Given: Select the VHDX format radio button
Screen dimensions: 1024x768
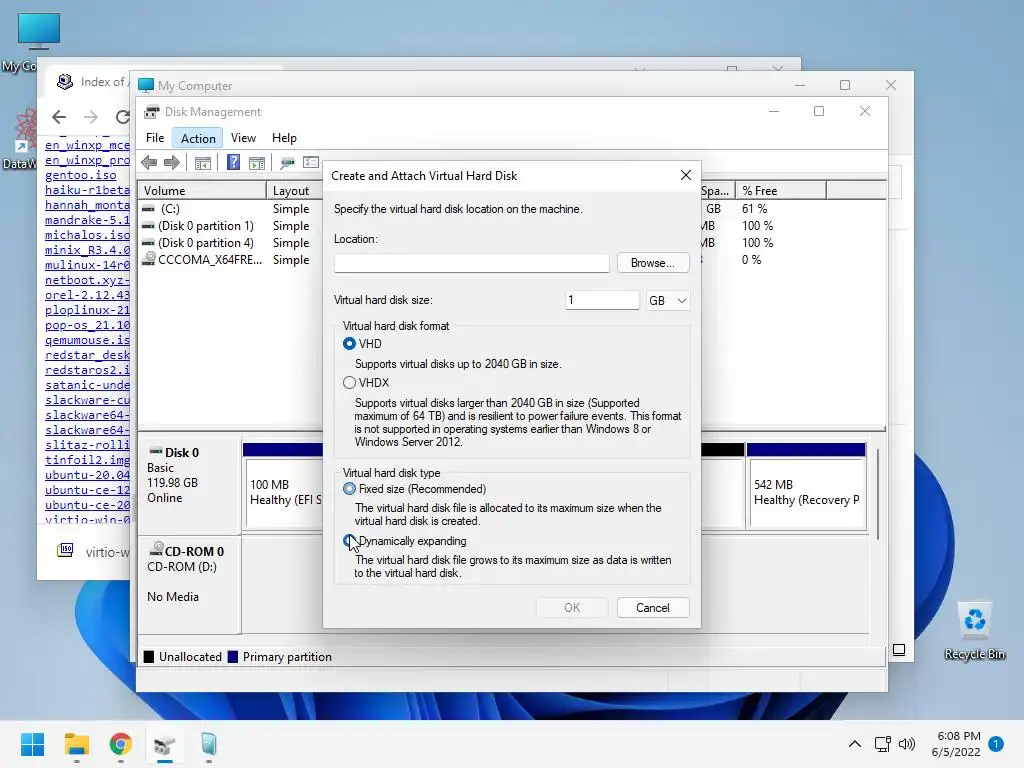Looking at the screenshot, I should click(349, 383).
